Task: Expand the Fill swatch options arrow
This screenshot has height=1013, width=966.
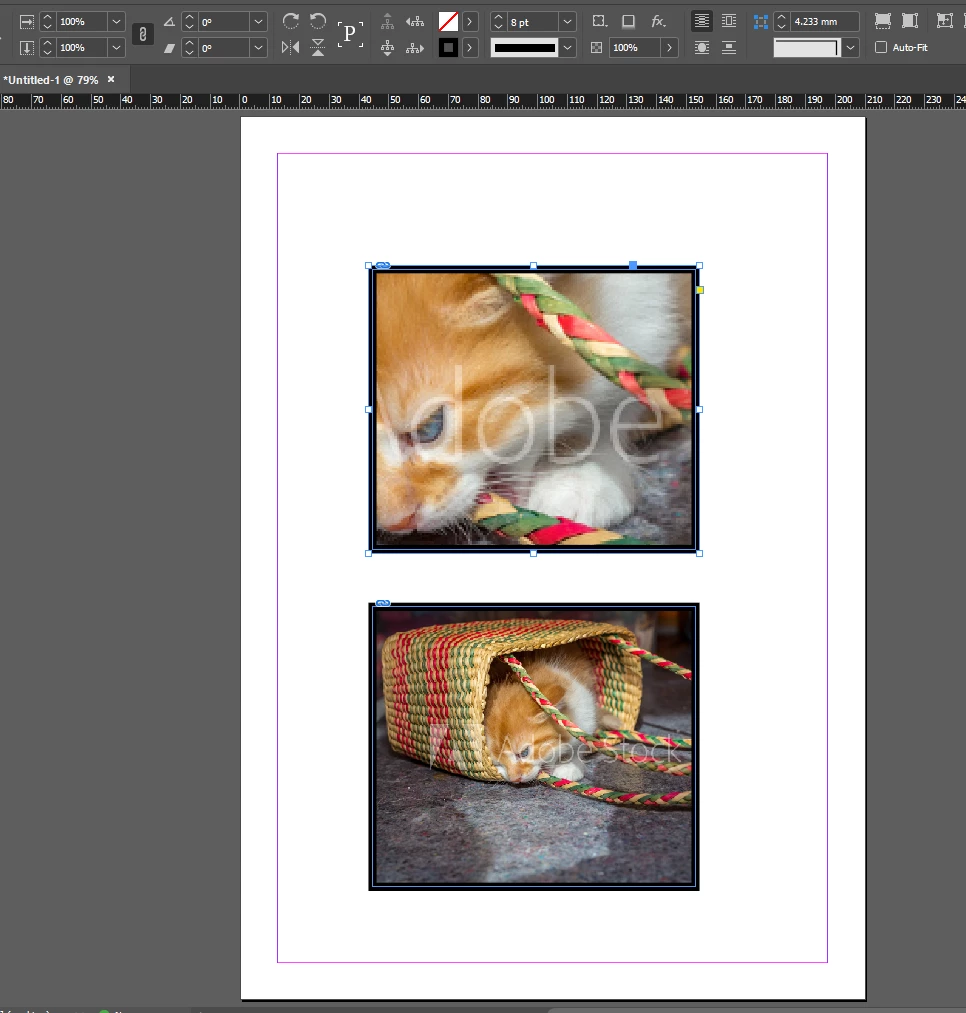Action: pos(470,22)
